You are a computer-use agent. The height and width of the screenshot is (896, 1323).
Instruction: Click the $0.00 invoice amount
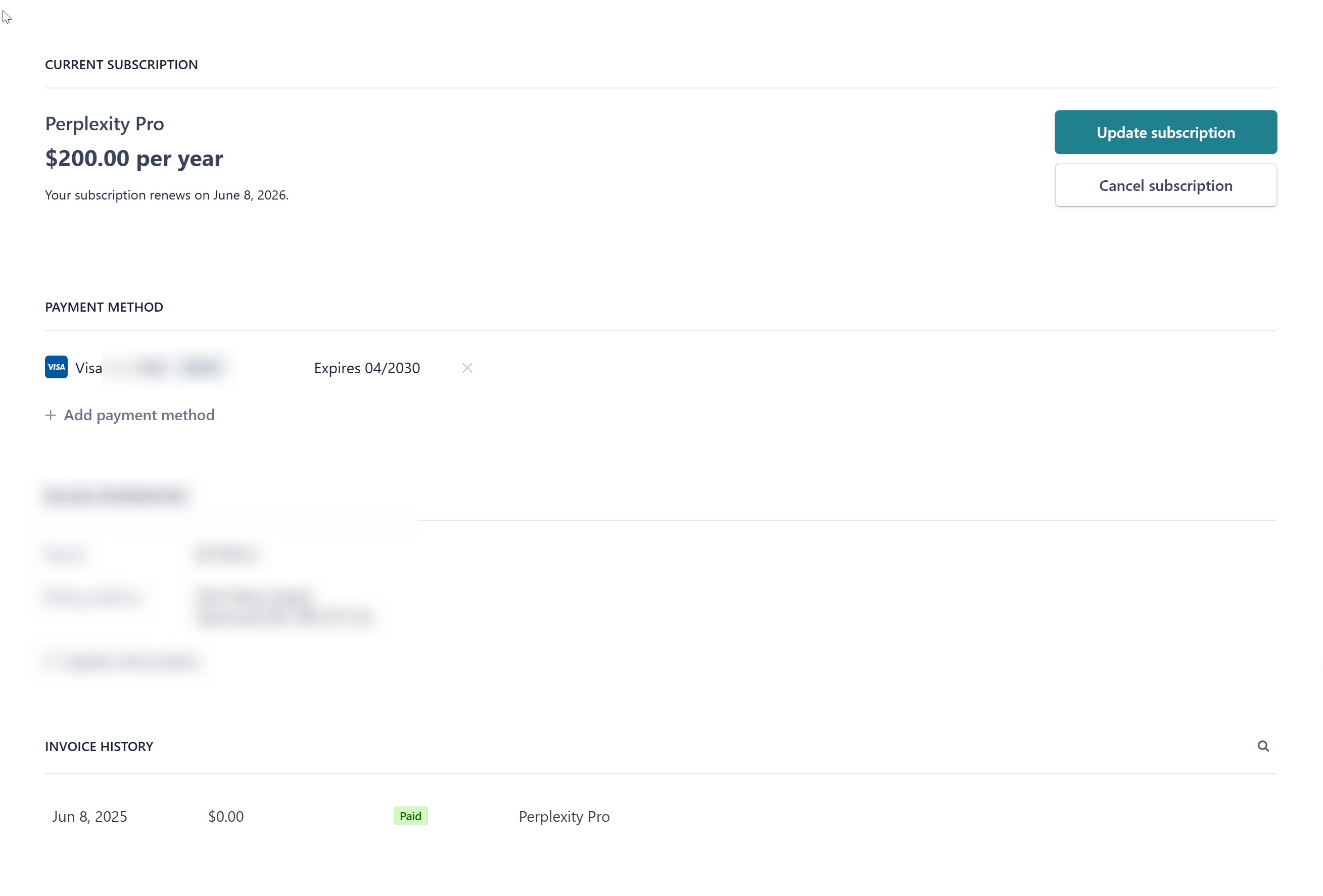pos(225,816)
